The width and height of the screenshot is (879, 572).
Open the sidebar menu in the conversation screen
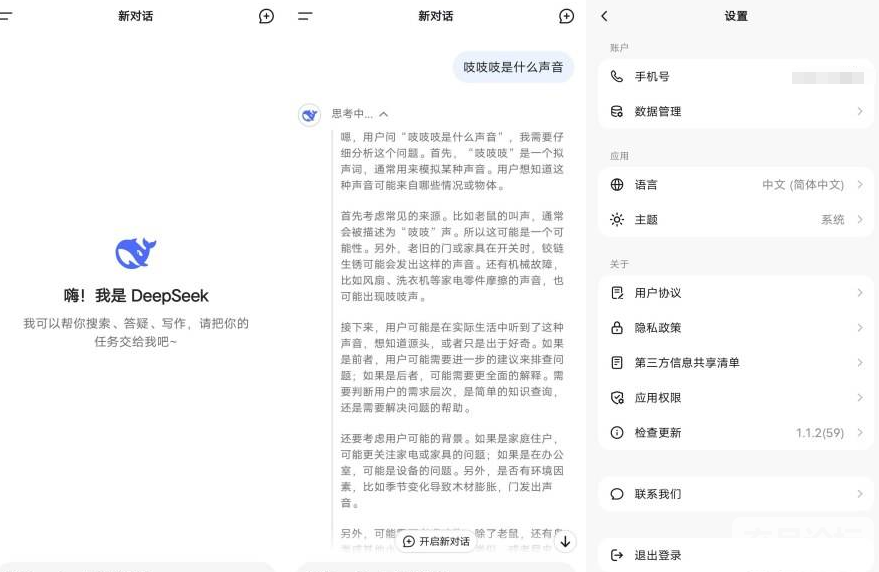[x=305, y=16]
